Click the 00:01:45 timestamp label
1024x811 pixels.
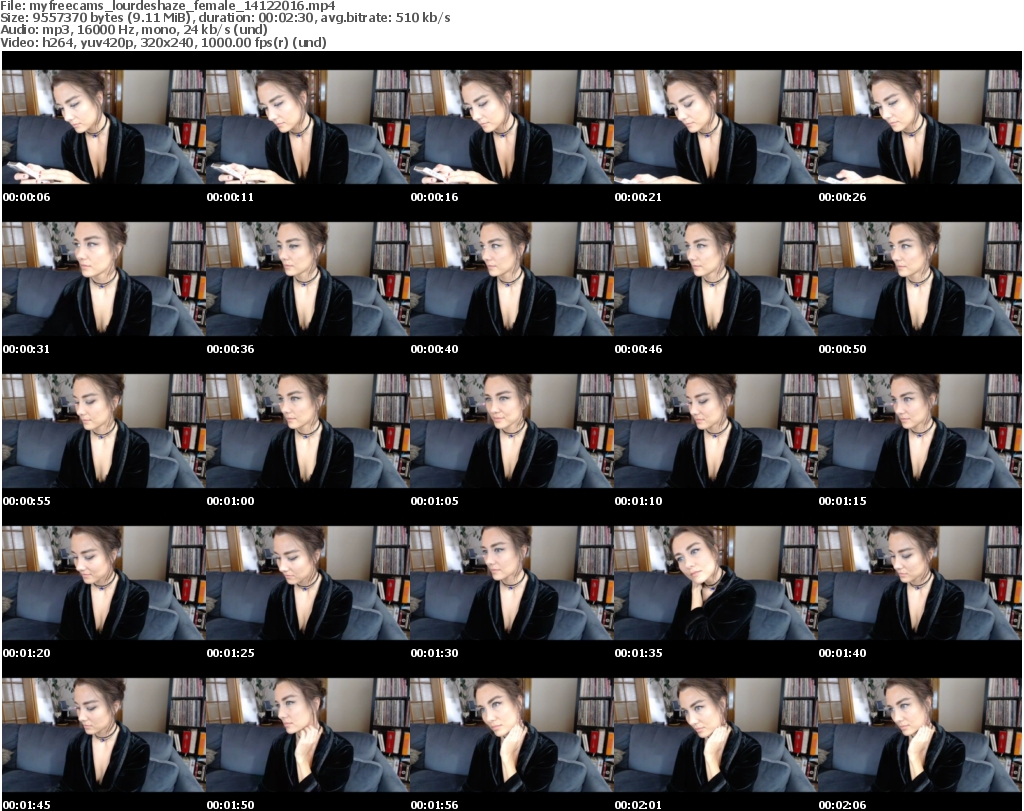pyautogui.click(x=27, y=805)
